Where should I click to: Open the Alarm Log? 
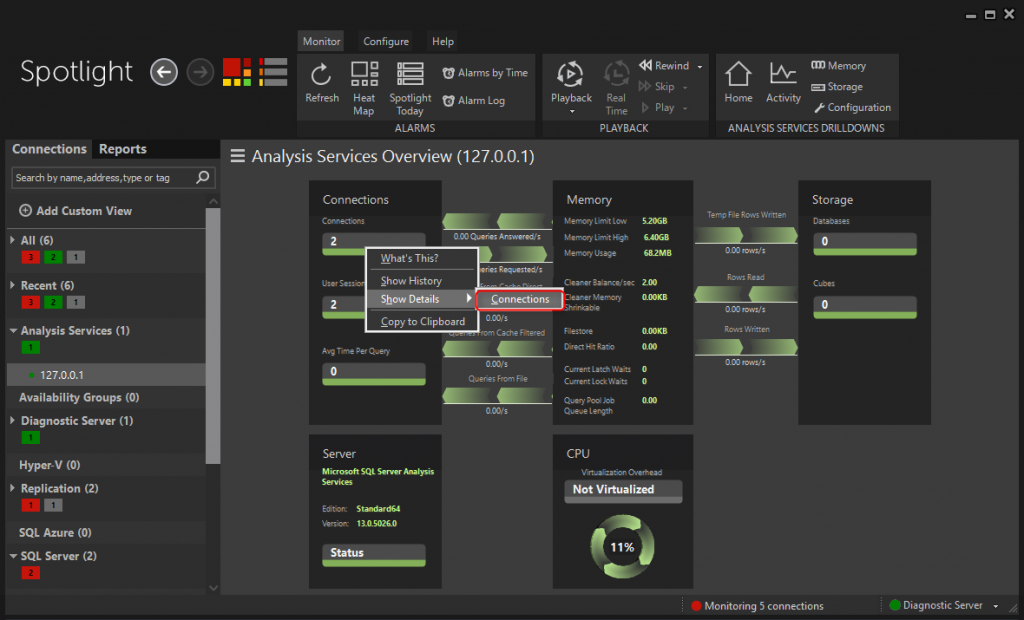pos(474,101)
